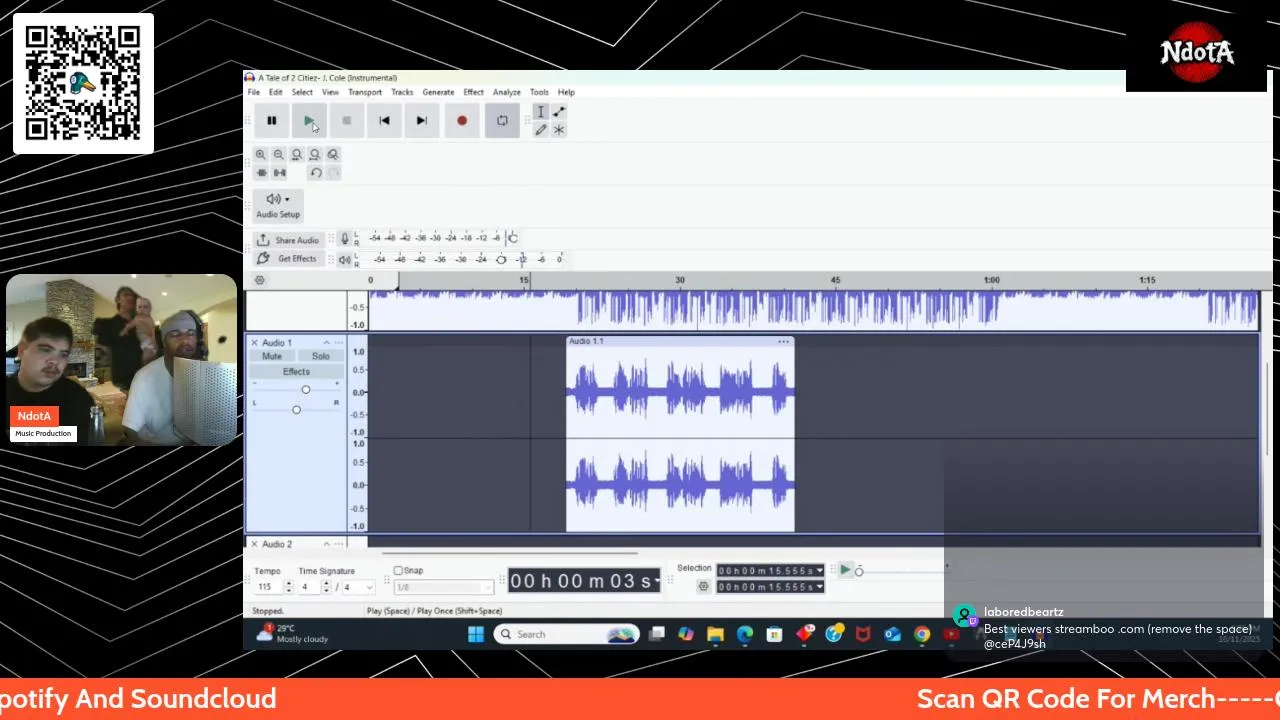1280x720 pixels.
Task: Click the Play-at-speed green button
Action: pyautogui.click(x=845, y=570)
